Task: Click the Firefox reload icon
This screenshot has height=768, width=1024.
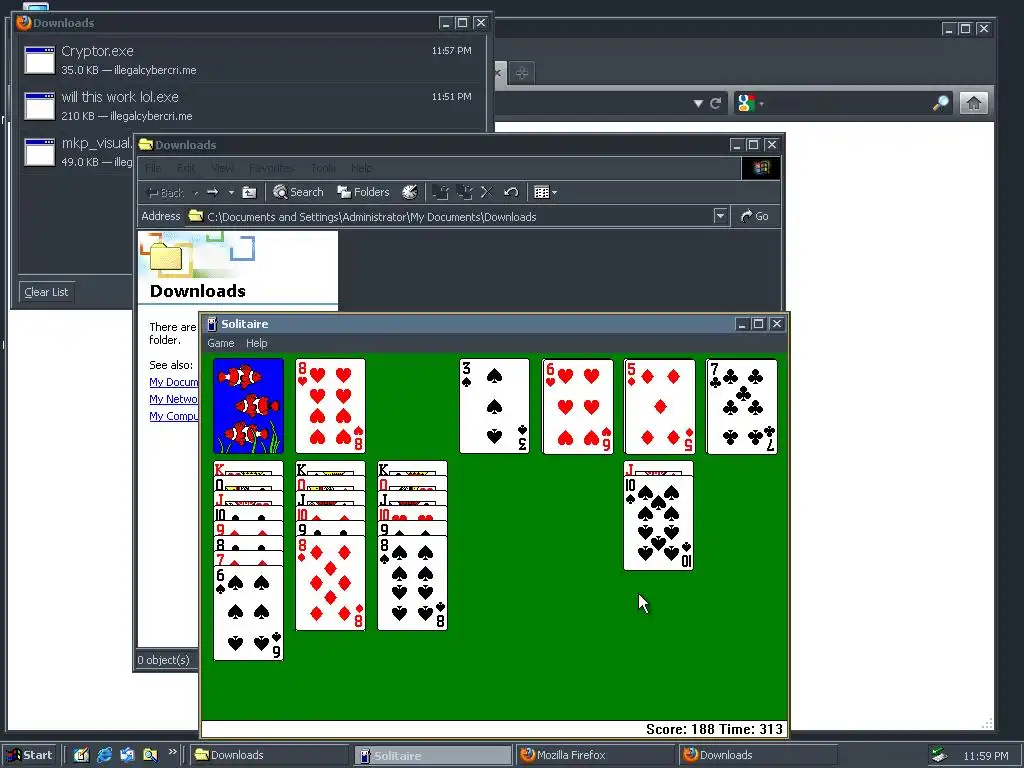Action: [x=716, y=103]
